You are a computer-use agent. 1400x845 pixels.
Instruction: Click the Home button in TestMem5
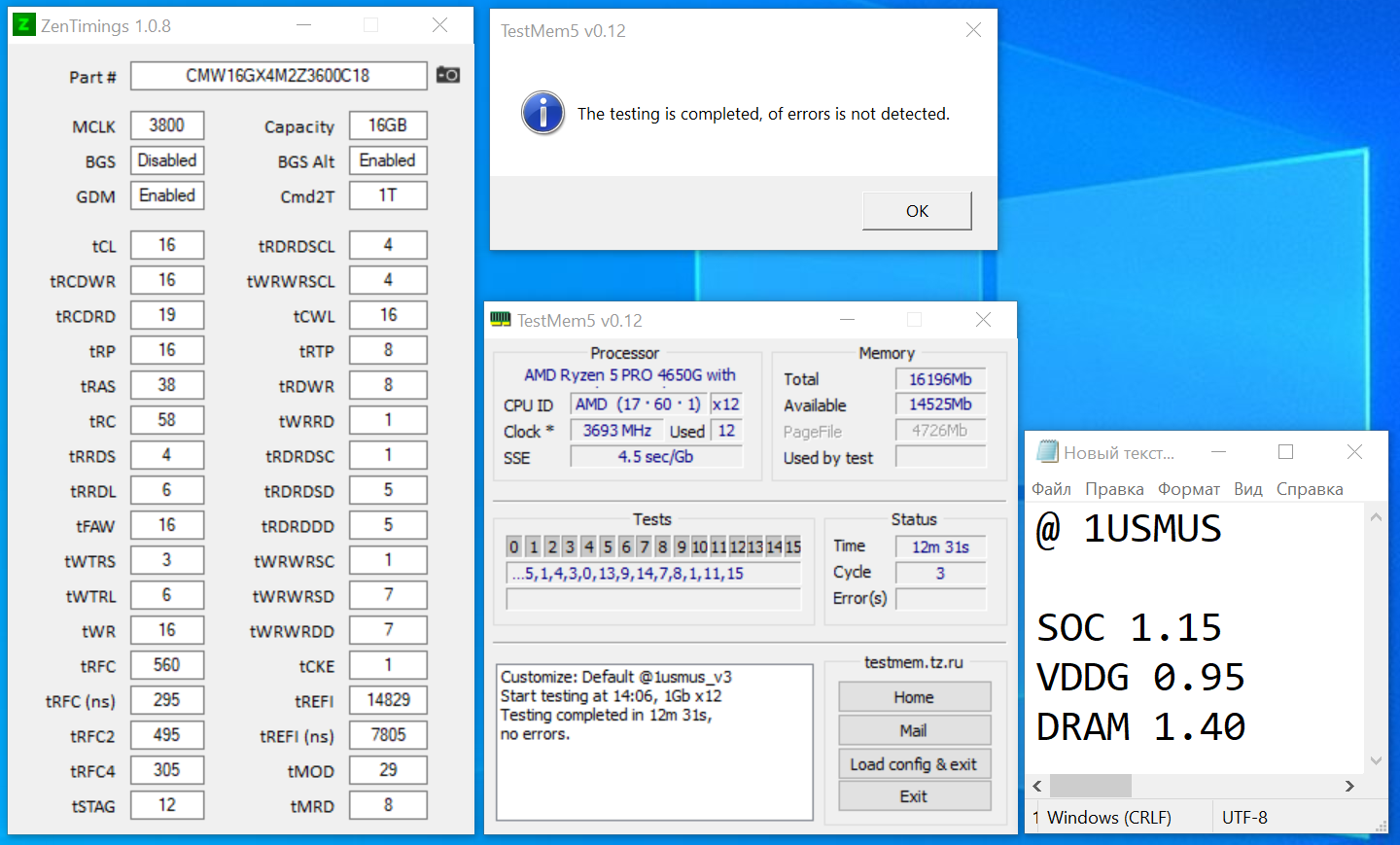click(x=914, y=697)
